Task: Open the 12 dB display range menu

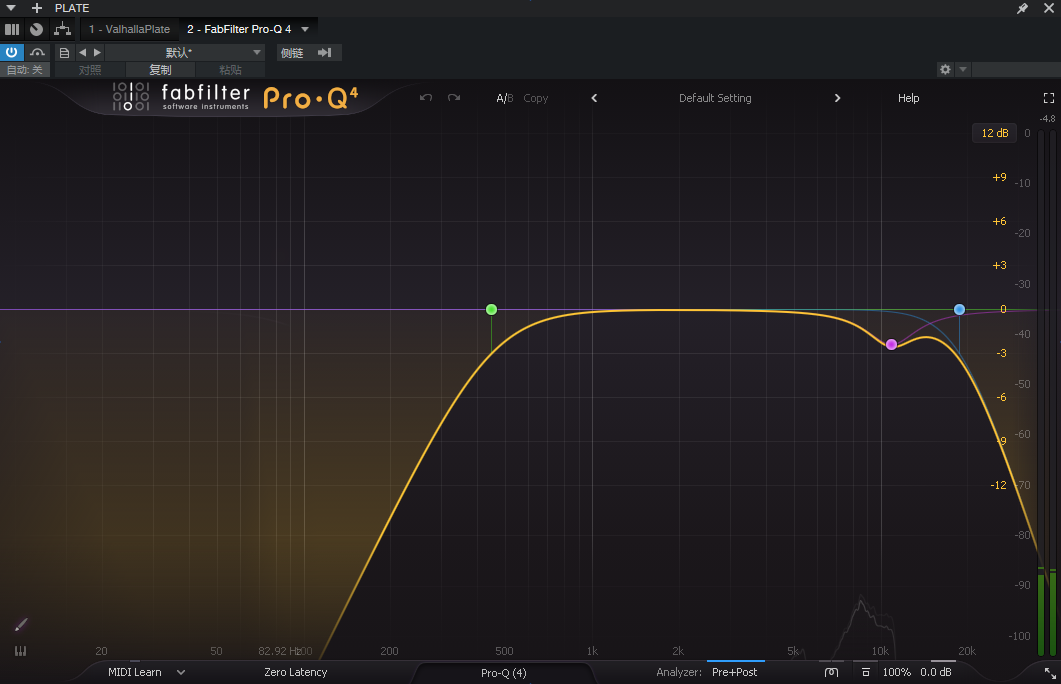Action: [995, 133]
